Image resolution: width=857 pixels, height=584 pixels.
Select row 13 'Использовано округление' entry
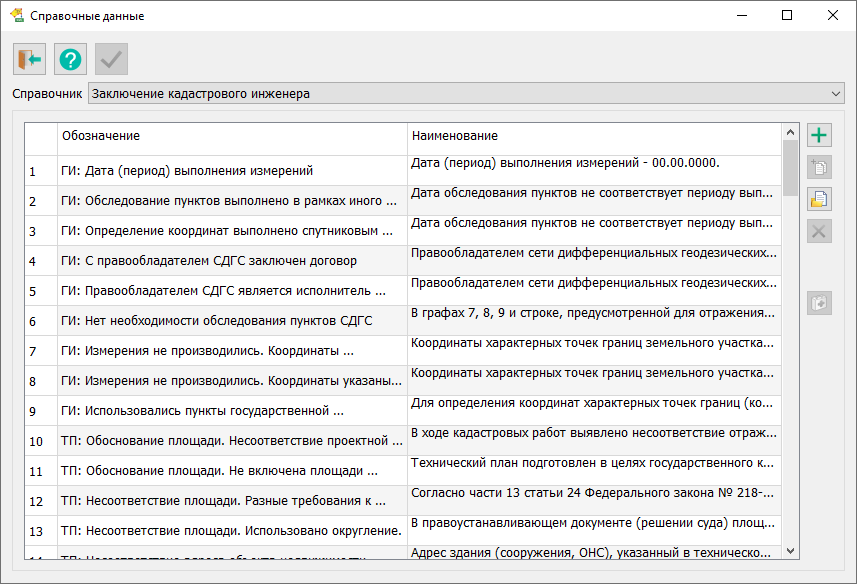pyautogui.click(x=230, y=531)
